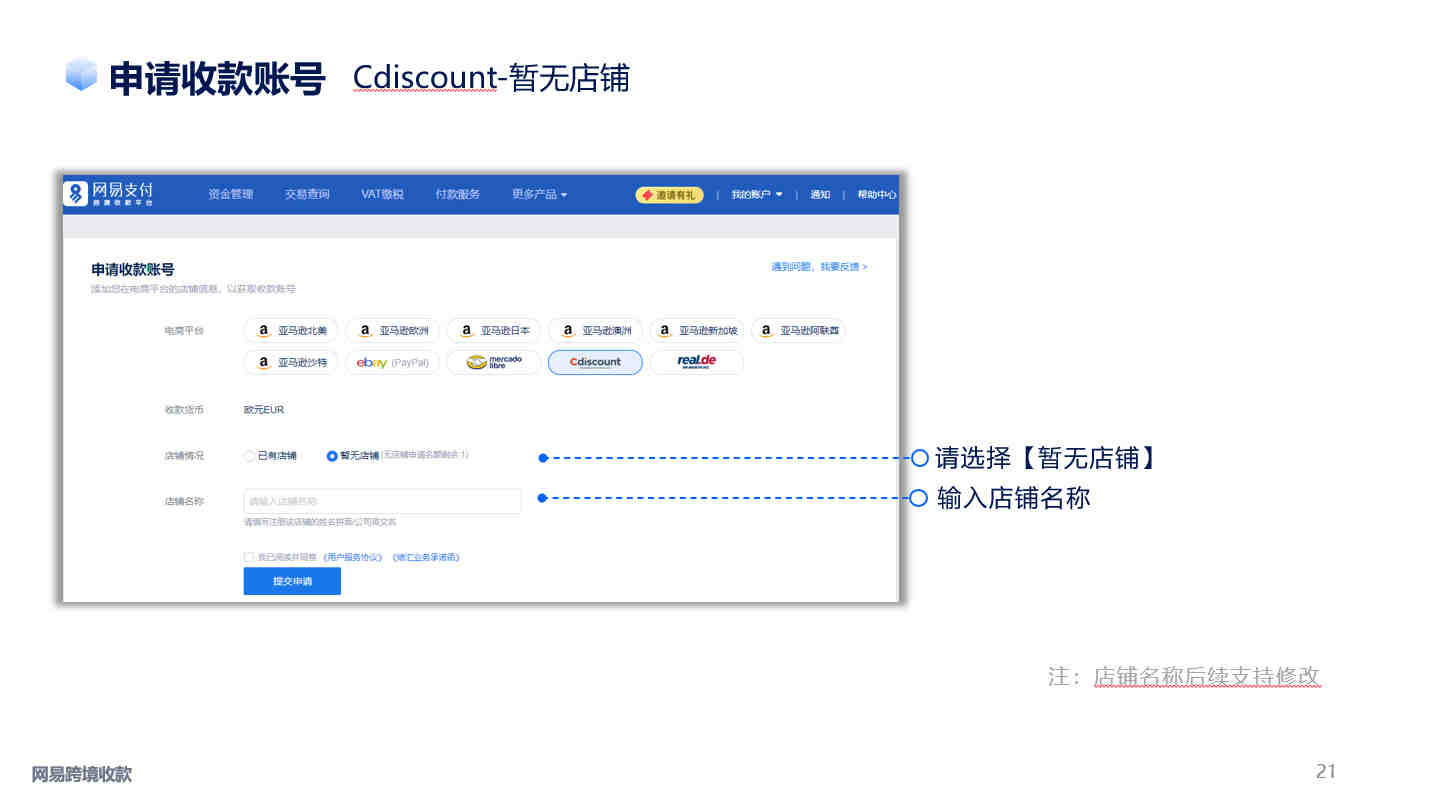
Task: Go to the VAT缴税 page
Action: pyautogui.click(x=382, y=194)
